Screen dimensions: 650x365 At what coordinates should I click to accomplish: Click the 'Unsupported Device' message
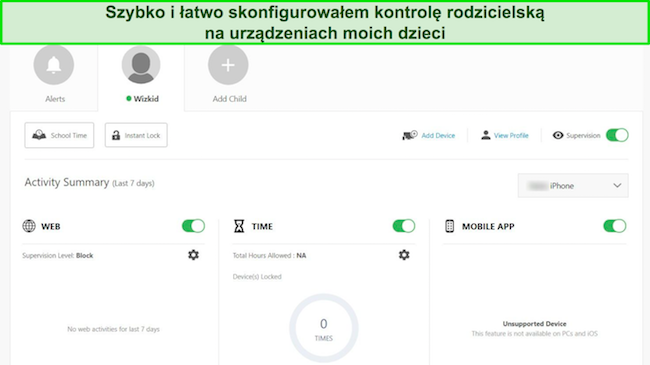pos(535,324)
